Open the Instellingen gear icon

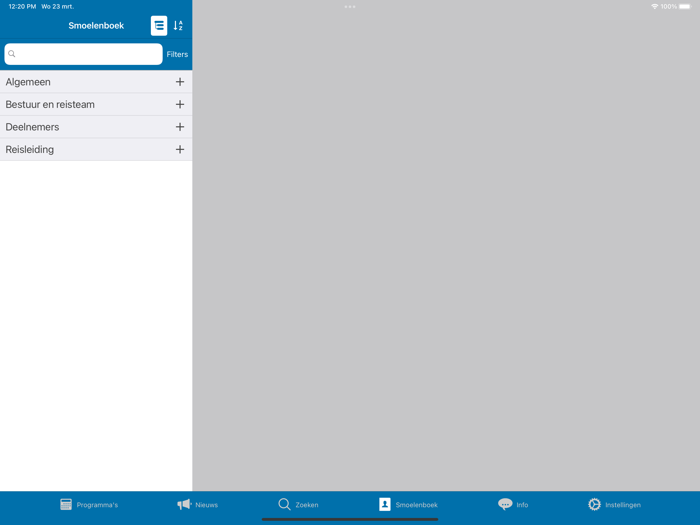point(595,504)
